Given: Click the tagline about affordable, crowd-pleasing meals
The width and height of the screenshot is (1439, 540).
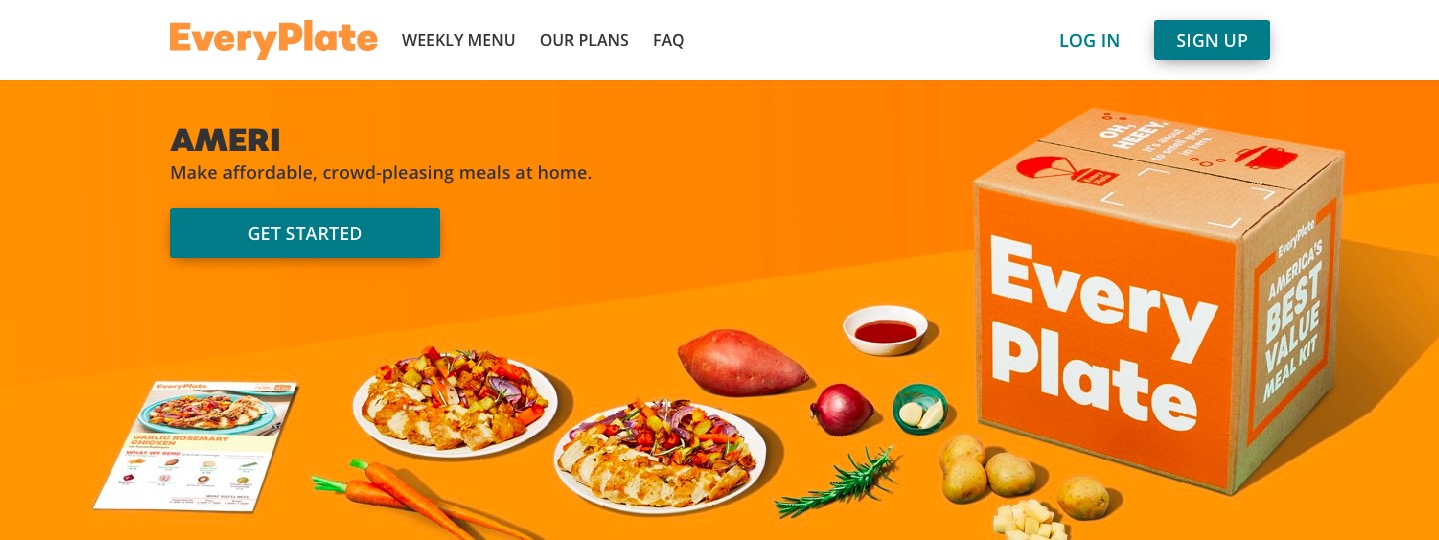Looking at the screenshot, I should 381,173.
